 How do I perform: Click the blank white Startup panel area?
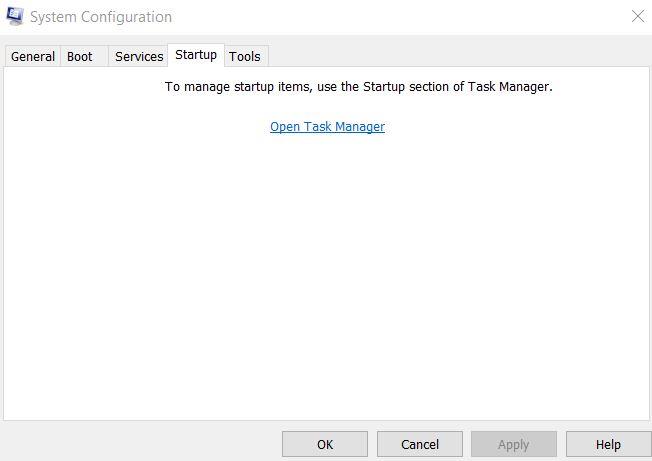326,280
